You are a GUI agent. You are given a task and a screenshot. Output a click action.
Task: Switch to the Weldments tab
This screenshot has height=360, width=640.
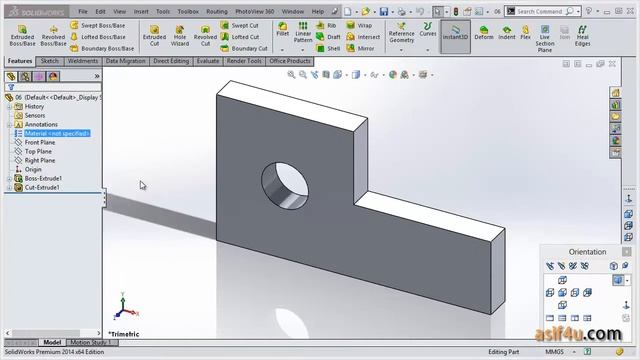(83, 61)
